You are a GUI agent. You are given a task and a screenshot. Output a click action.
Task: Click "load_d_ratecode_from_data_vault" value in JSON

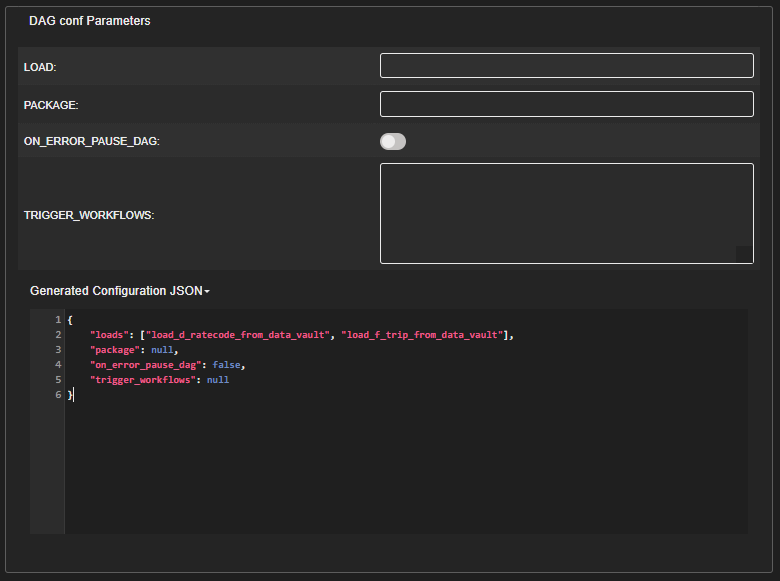pyautogui.click(x=238, y=335)
